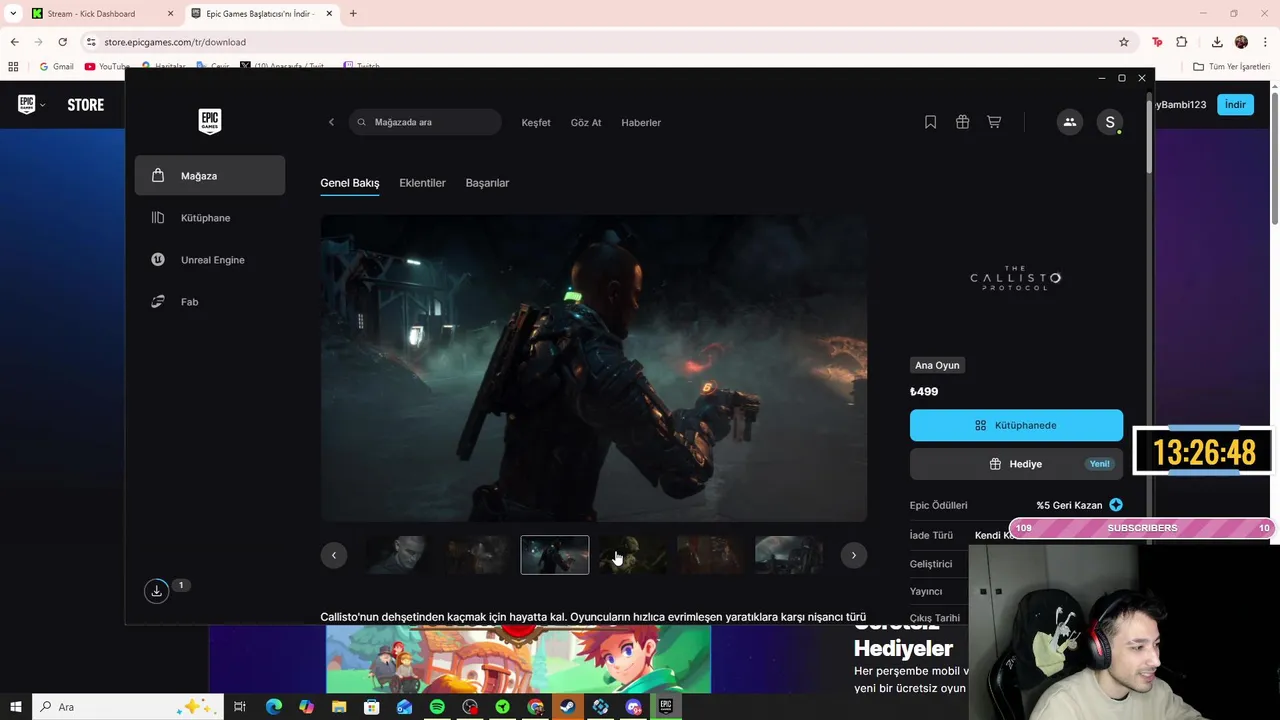
Task: Open Chrome tab search dropdown
Action: pos(13,14)
